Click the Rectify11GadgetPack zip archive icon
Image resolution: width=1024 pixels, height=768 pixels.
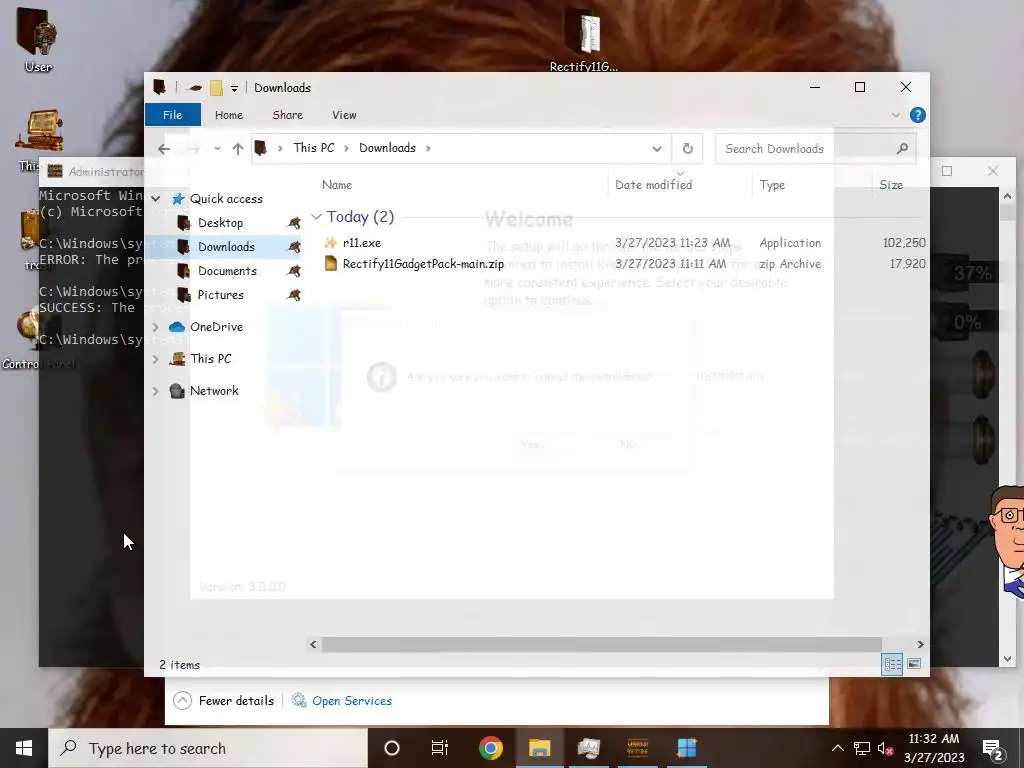pos(330,264)
